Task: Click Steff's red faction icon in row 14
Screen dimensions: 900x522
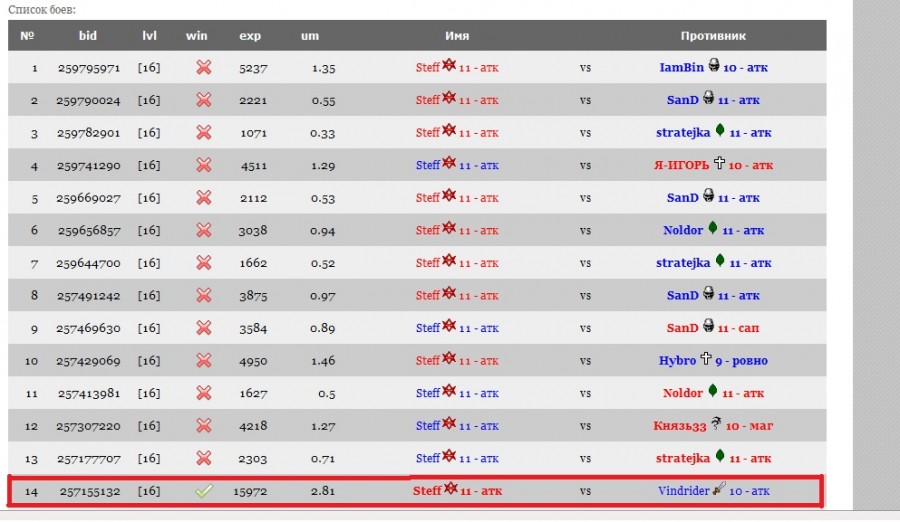Action: point(450,489)
